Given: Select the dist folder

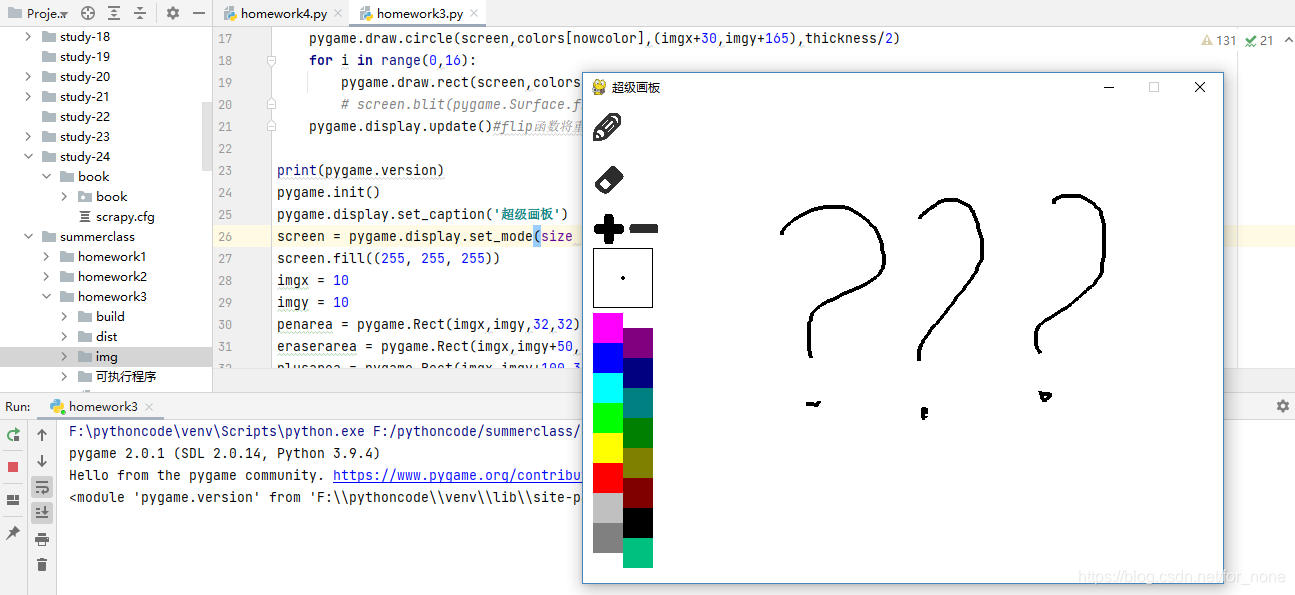Looking at the screenshot, I should [x=106, y=337].
